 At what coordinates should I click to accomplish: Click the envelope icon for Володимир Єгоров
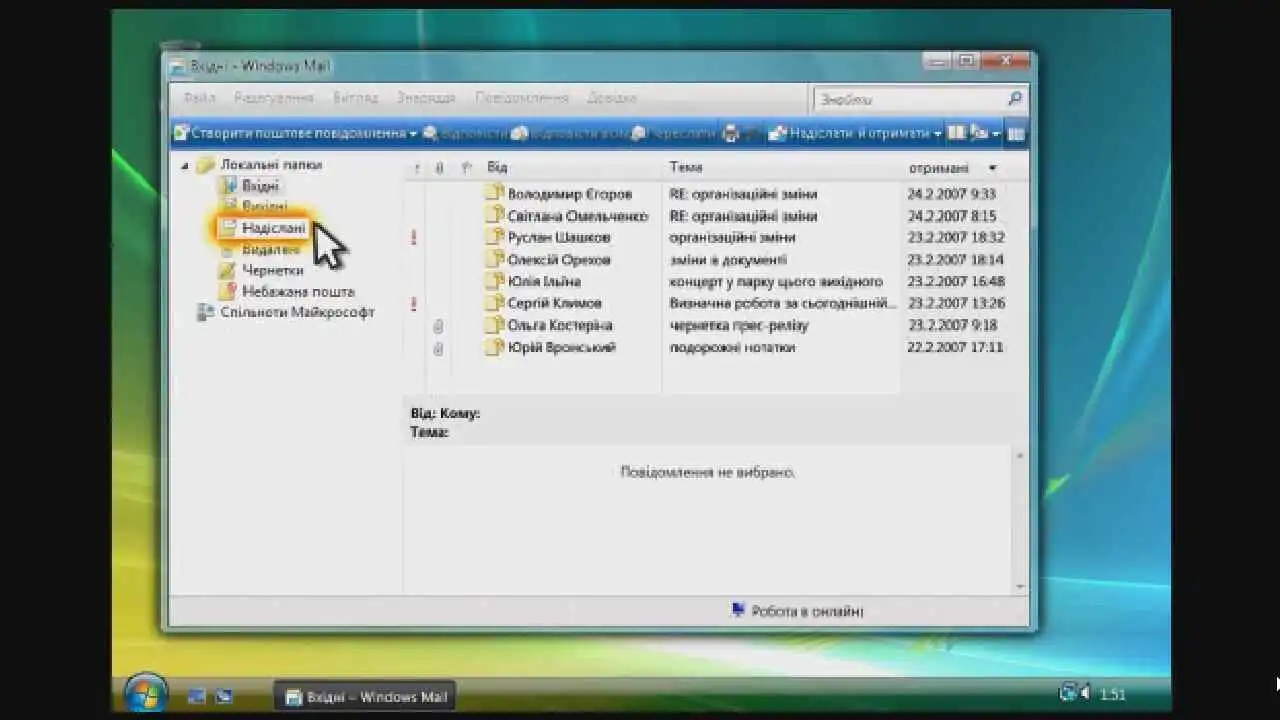coord(494,193)
